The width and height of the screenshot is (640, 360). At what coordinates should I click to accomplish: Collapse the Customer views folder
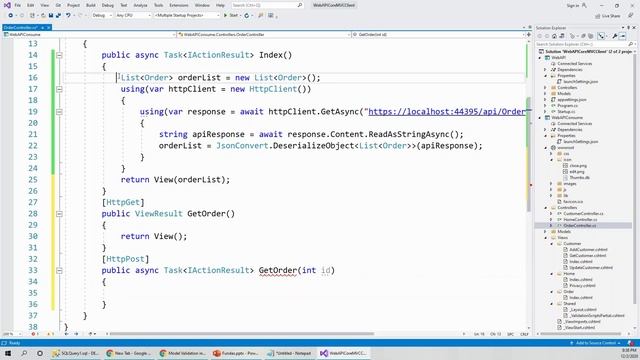tap(551, 244)
